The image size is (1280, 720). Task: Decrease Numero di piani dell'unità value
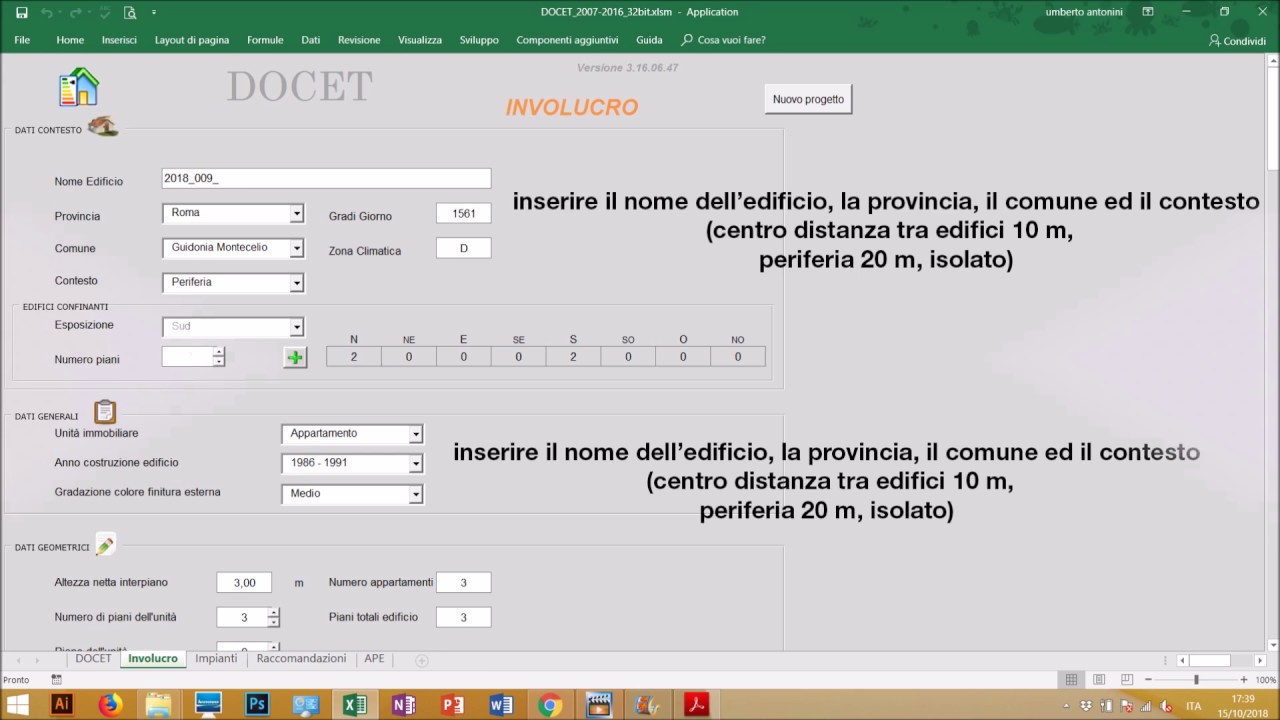(274, 622)
